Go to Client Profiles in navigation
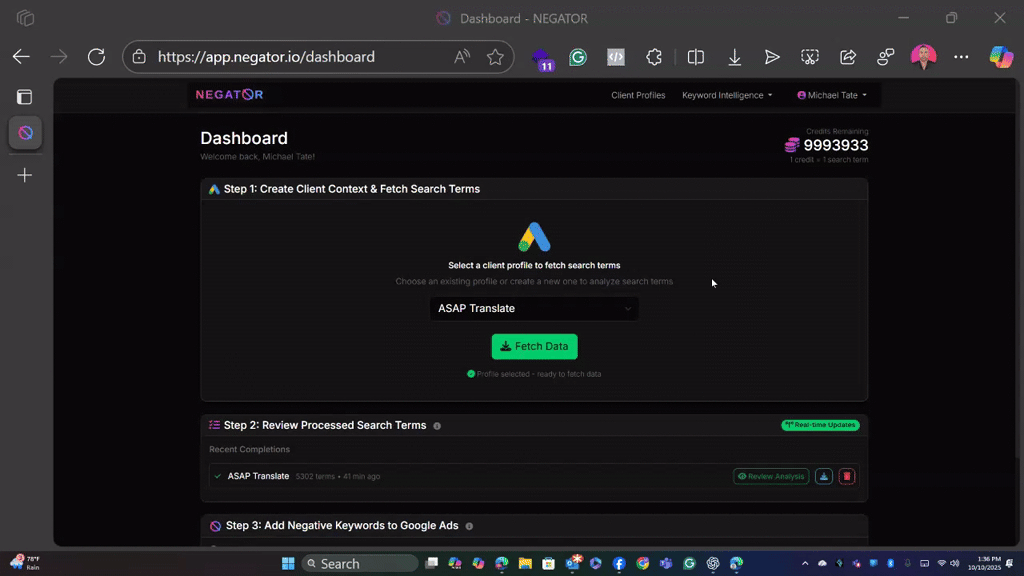Screen dimensions: 1024x576 point(638,96)
